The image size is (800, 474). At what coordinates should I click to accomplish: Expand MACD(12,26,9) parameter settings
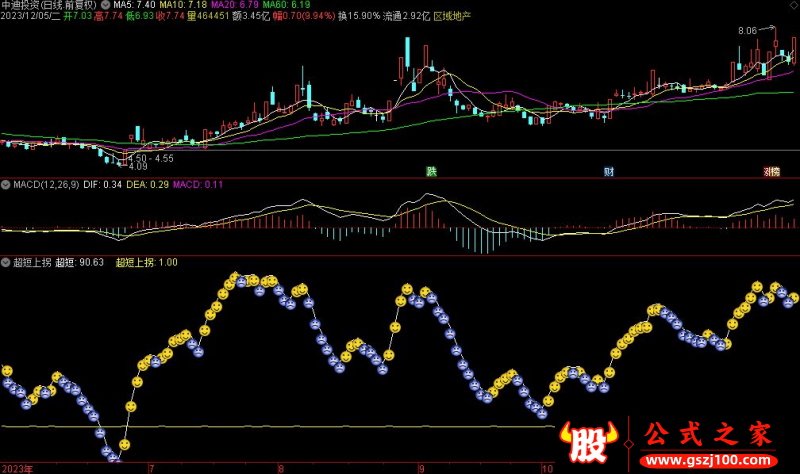49,185
